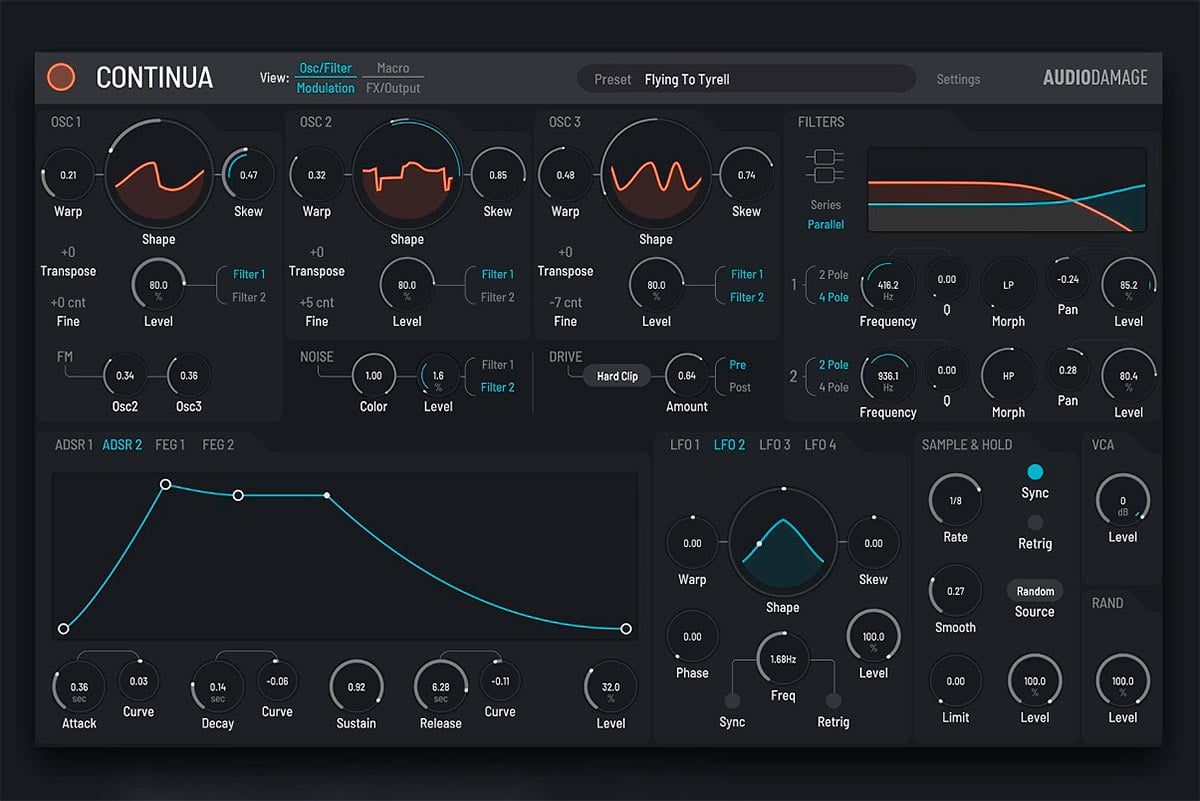The width and height of the screenshot is (1200, 801).
Task: Enable the LFO Retrig toggle under Freq
Action: 833,701
